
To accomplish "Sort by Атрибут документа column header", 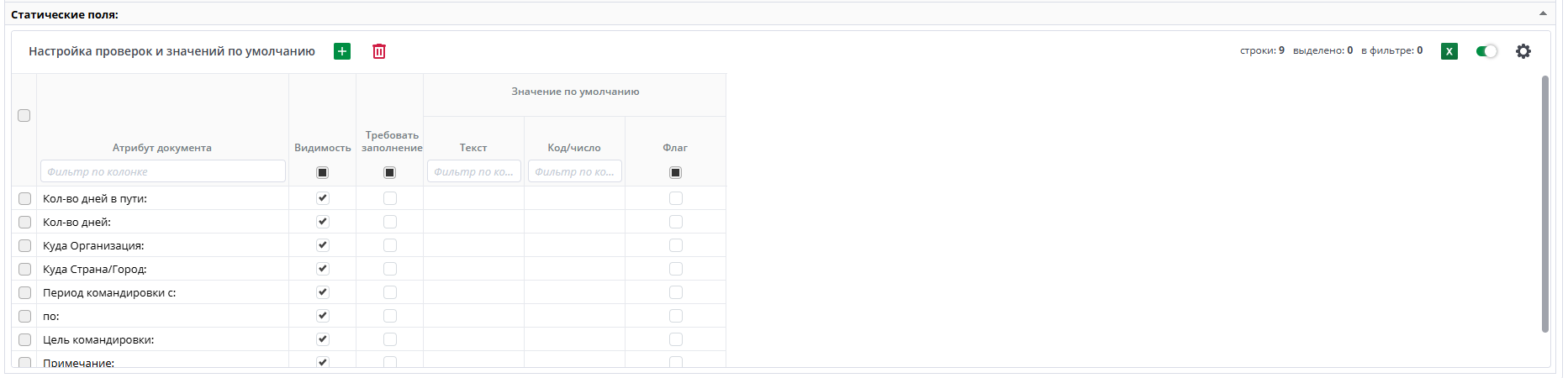I will pyautogui.click(x=162, y=148).
